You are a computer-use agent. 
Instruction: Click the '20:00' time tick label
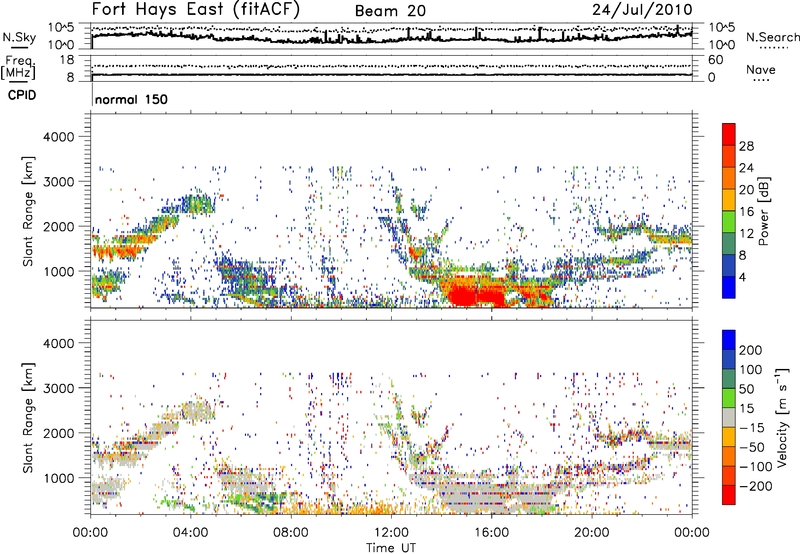pos(591,533)
